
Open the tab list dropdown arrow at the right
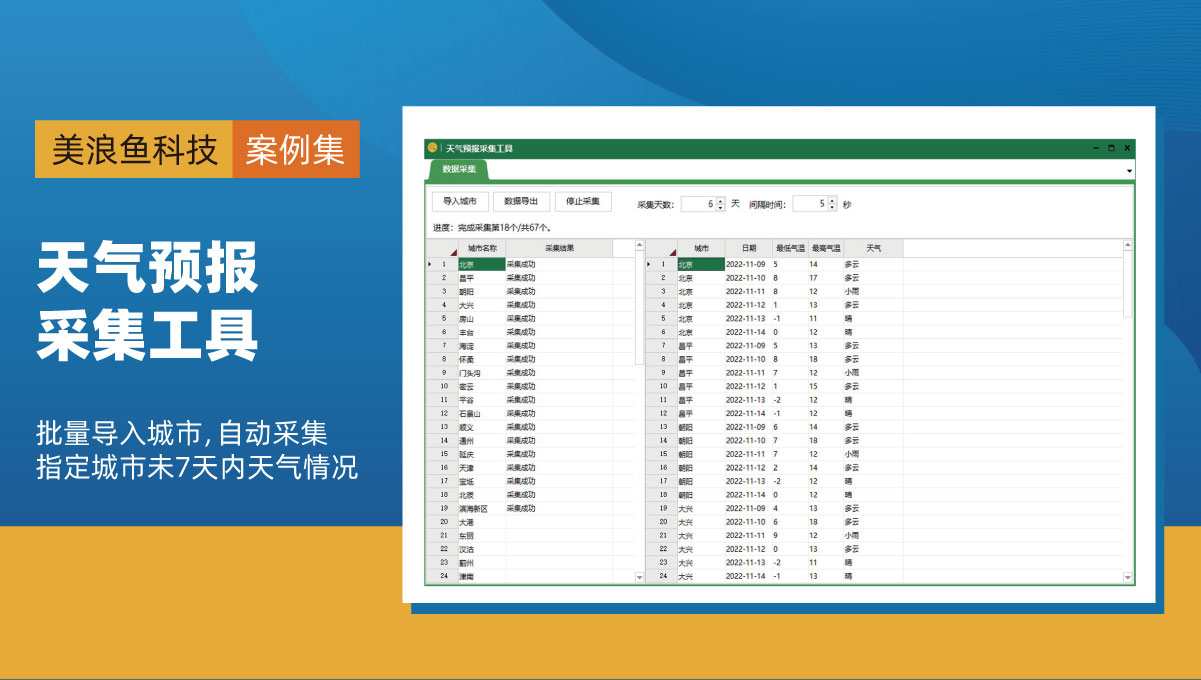(x=1129, y=172)
